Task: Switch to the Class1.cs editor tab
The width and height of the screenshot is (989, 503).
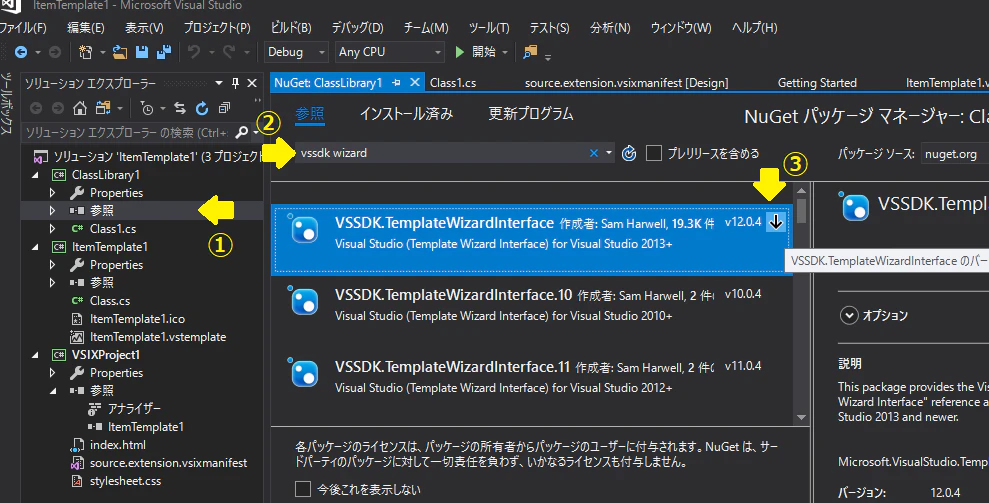Action: click(x=453, y=83)
